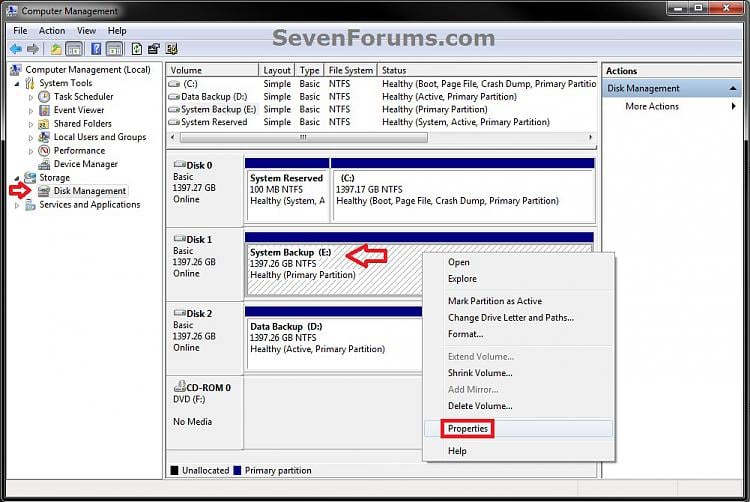Sort by the Layout column header
Viewport: 750px width, 502px height.
277,70
